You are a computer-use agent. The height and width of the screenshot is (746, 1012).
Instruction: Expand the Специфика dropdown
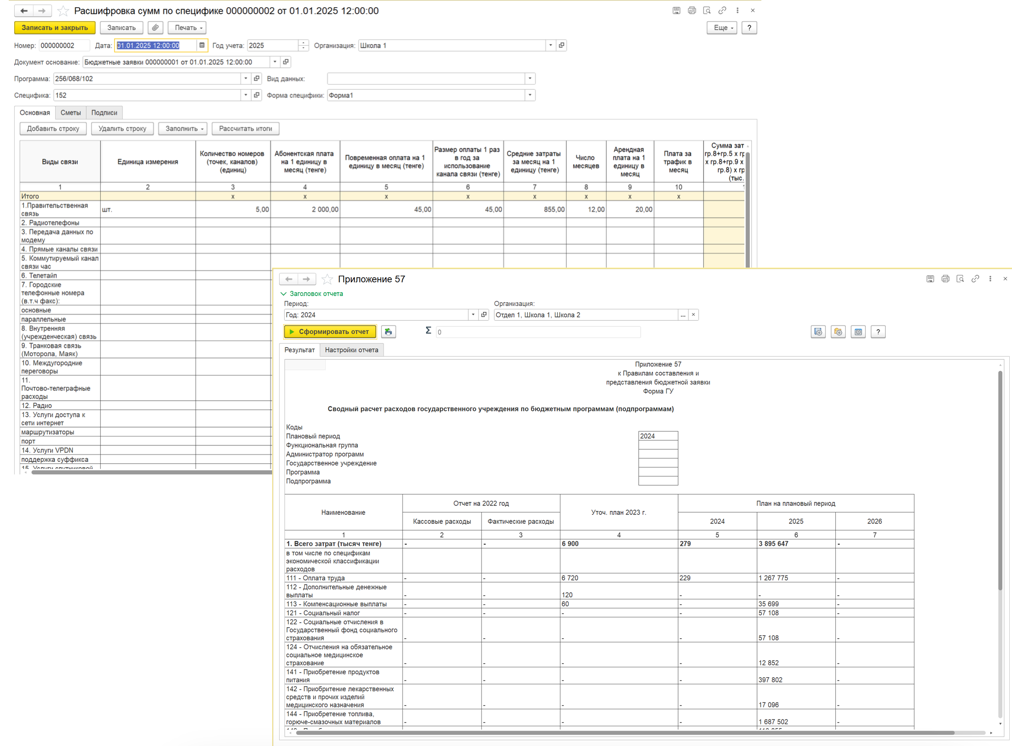point(245,96)
